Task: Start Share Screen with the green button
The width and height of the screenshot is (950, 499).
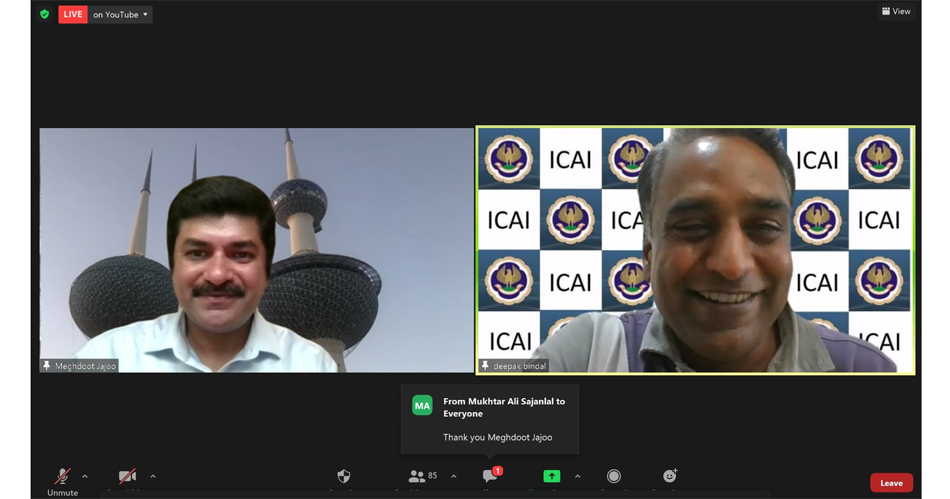Action: click(x=551, y=476)
